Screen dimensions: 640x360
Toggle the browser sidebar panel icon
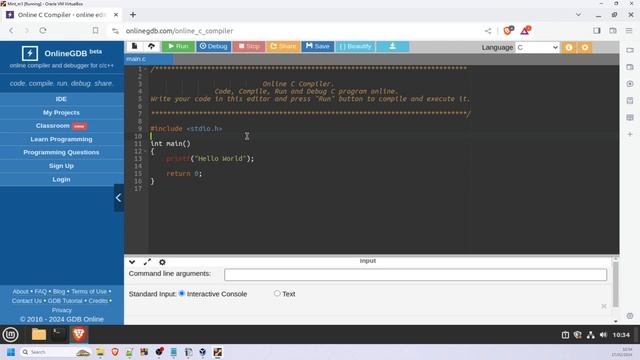[597, 31]
